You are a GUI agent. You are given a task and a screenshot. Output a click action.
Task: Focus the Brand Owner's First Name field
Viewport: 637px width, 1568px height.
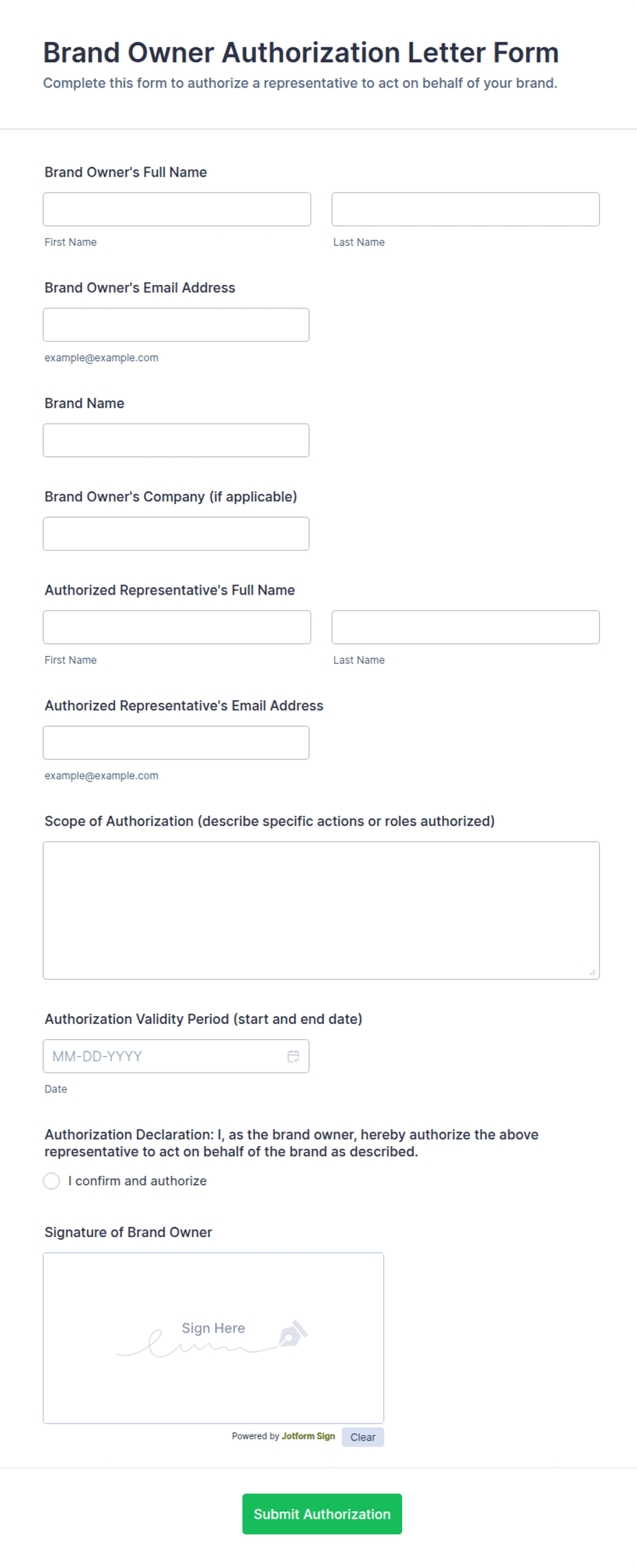coord(177,210)
